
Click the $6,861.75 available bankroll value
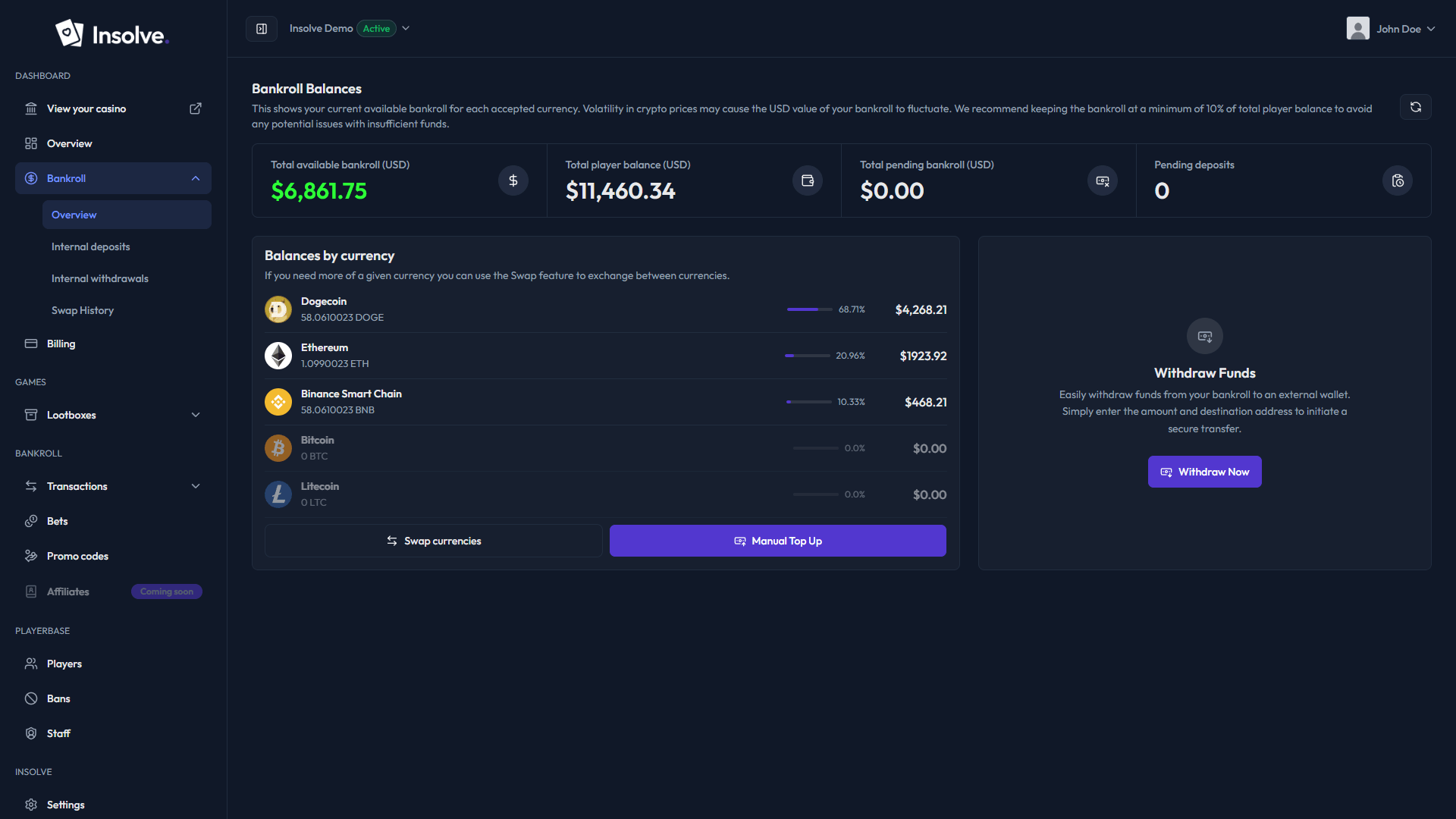319,191
